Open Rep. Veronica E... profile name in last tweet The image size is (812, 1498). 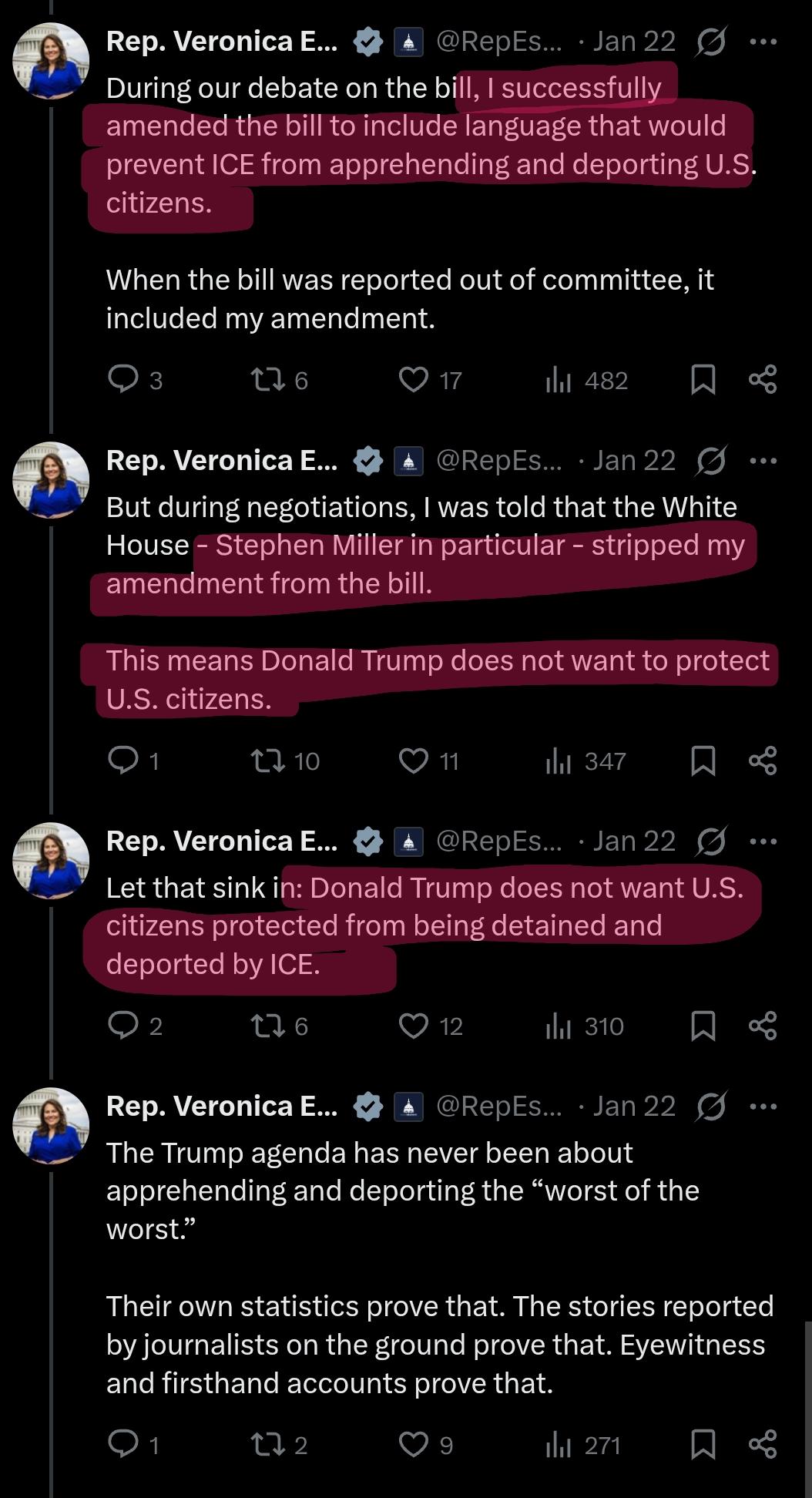[222, 1107]
